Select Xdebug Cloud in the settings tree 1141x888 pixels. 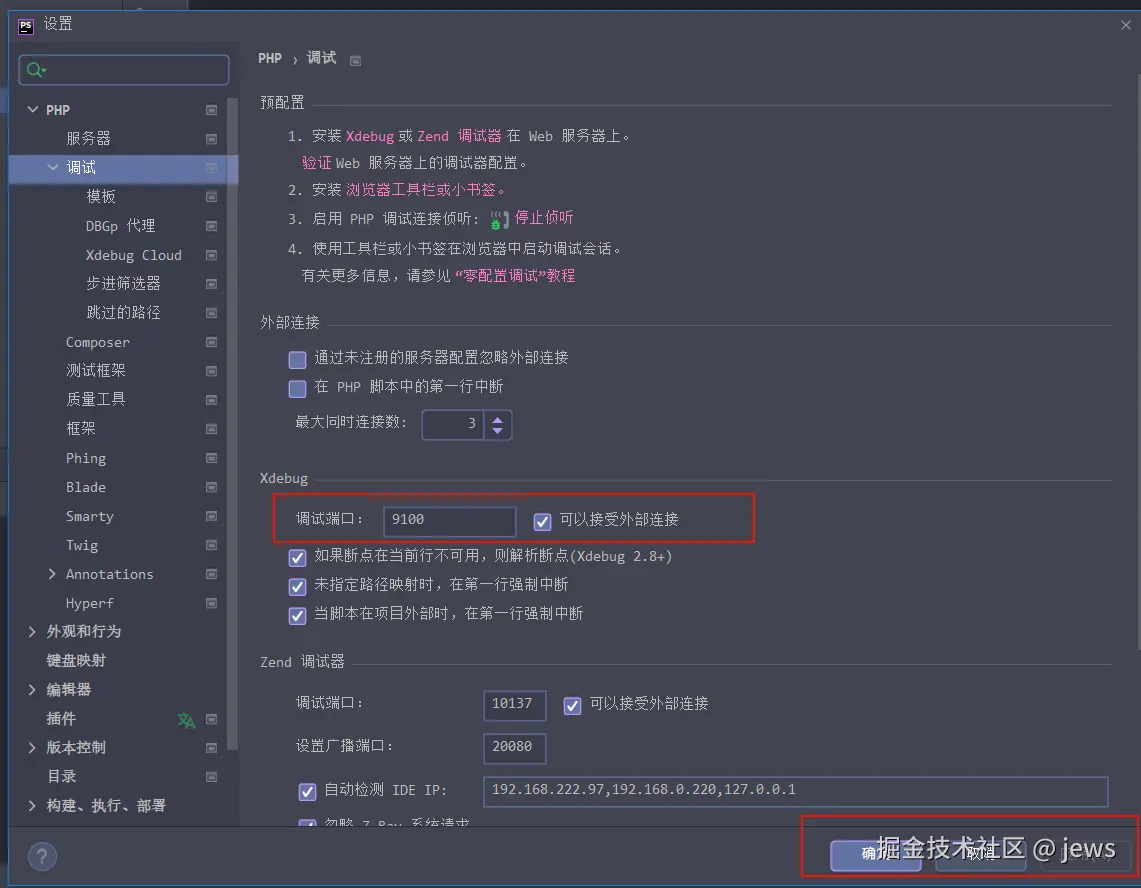point(133,255)
